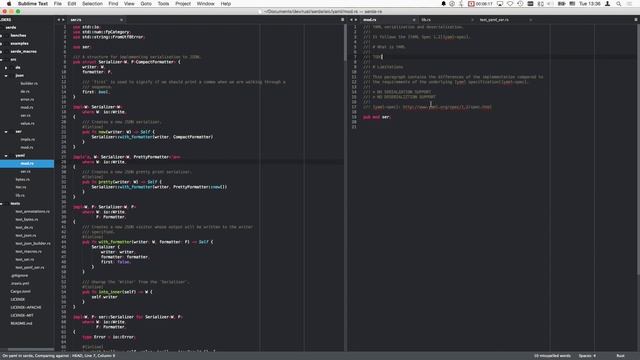
Task: Close the mod.rs tab in right pane
Action: [x=414, y=20]
